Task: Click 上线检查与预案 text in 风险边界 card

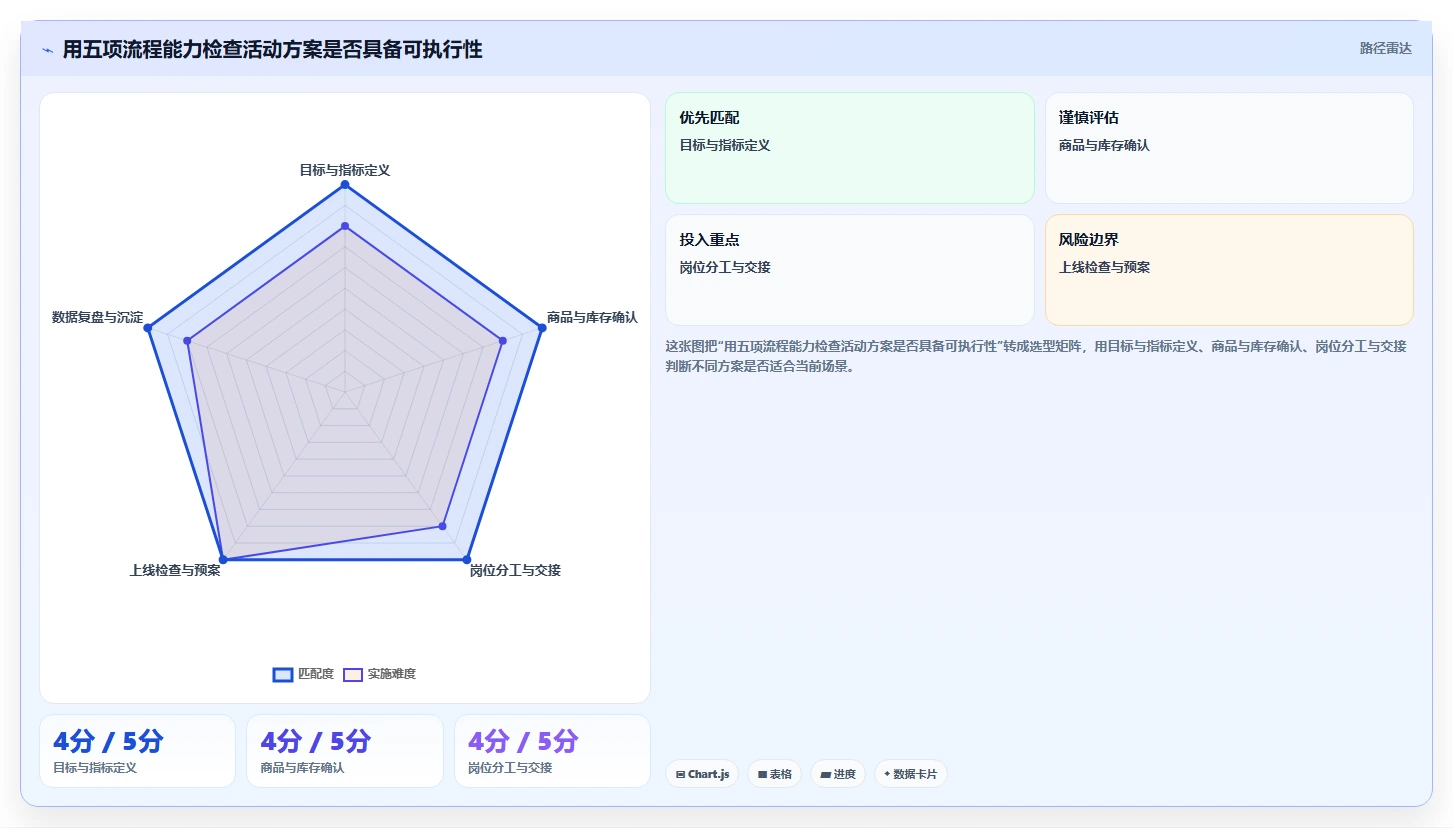Action: pyautogui.click(x=1104, y=267)
